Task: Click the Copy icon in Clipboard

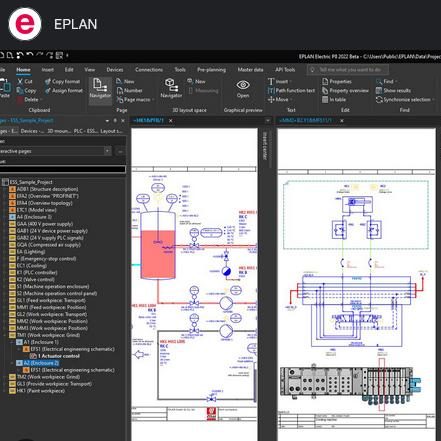Action: pos(20,90)
